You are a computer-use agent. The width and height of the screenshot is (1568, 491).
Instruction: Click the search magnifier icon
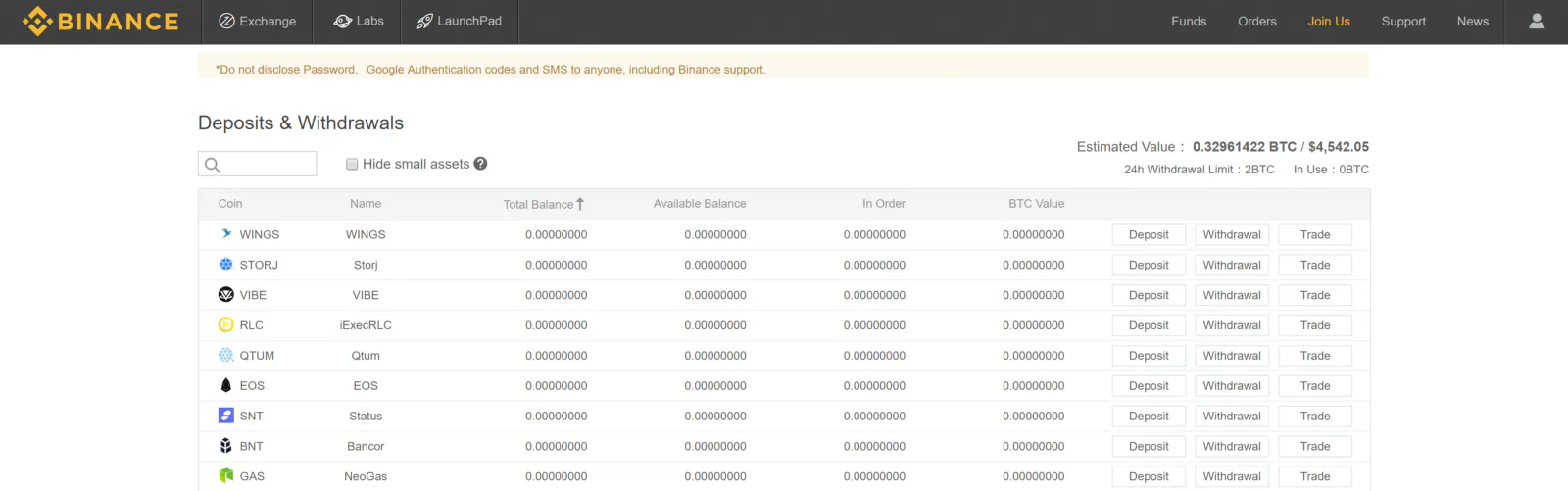click(213, 165)
